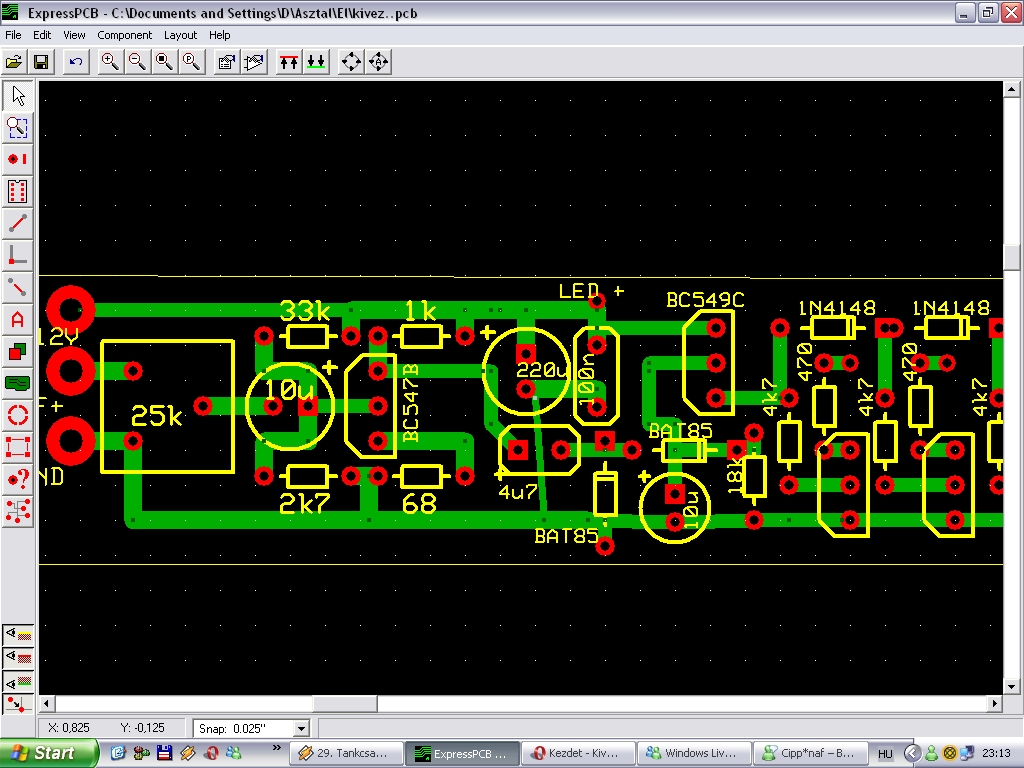Select the zoom-to-region tool
The image size is (1024, 768).
pyautogui.click(x=18, y=128)
